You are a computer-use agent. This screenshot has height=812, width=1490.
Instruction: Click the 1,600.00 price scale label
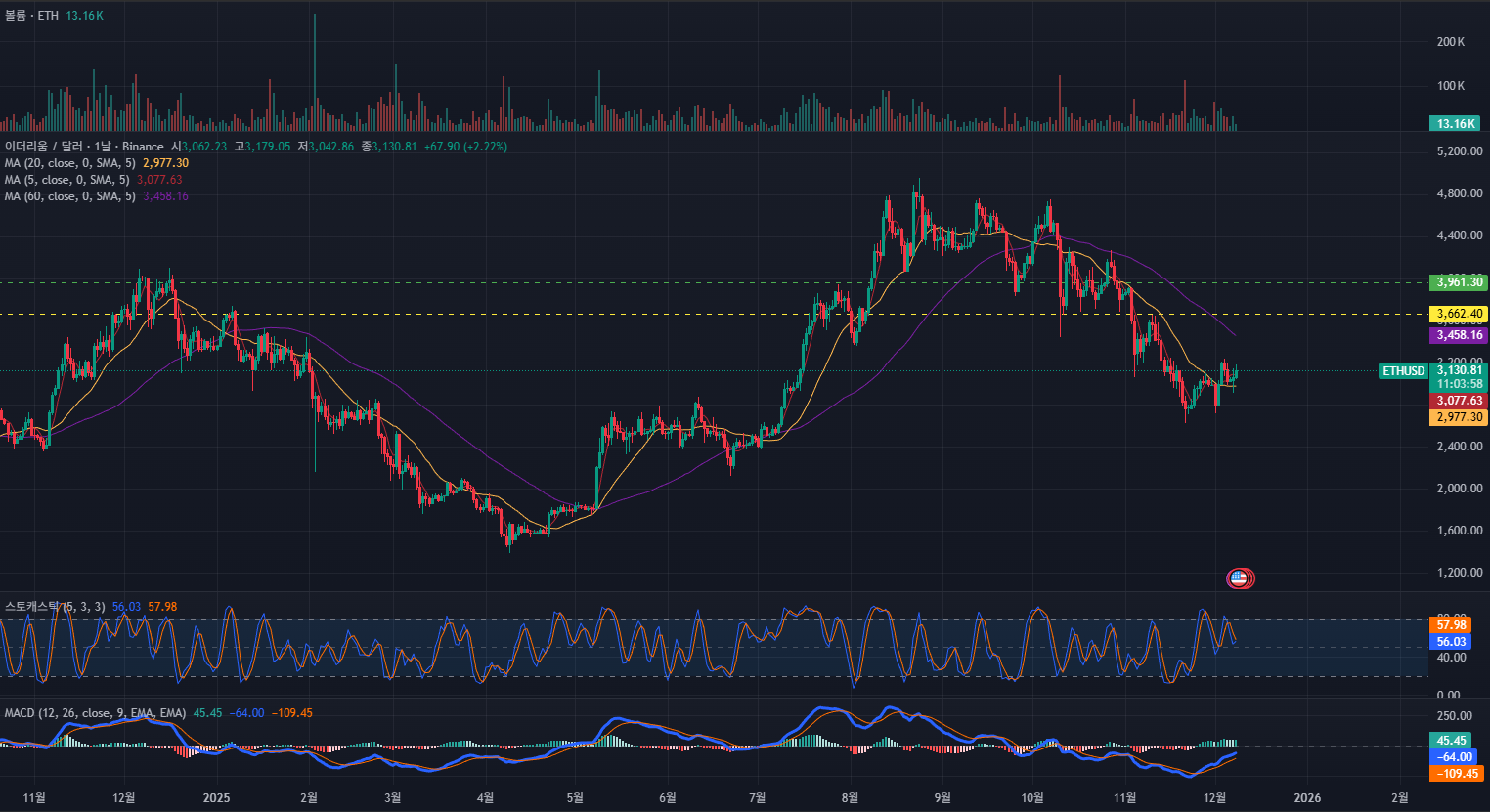pyautogui.click(x=1460, y=531)
